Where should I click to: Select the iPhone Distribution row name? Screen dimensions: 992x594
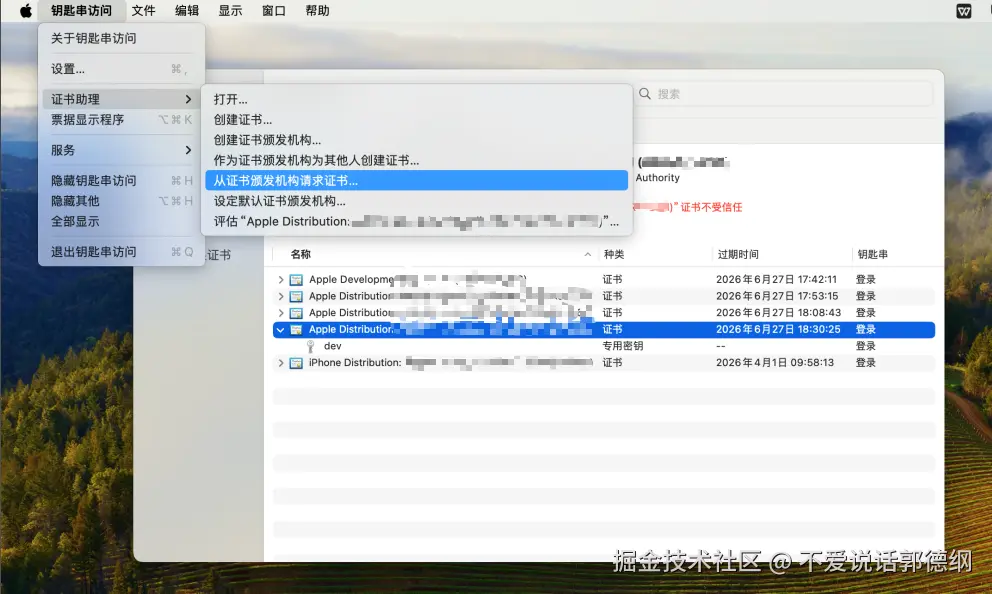tap(354, 362)
